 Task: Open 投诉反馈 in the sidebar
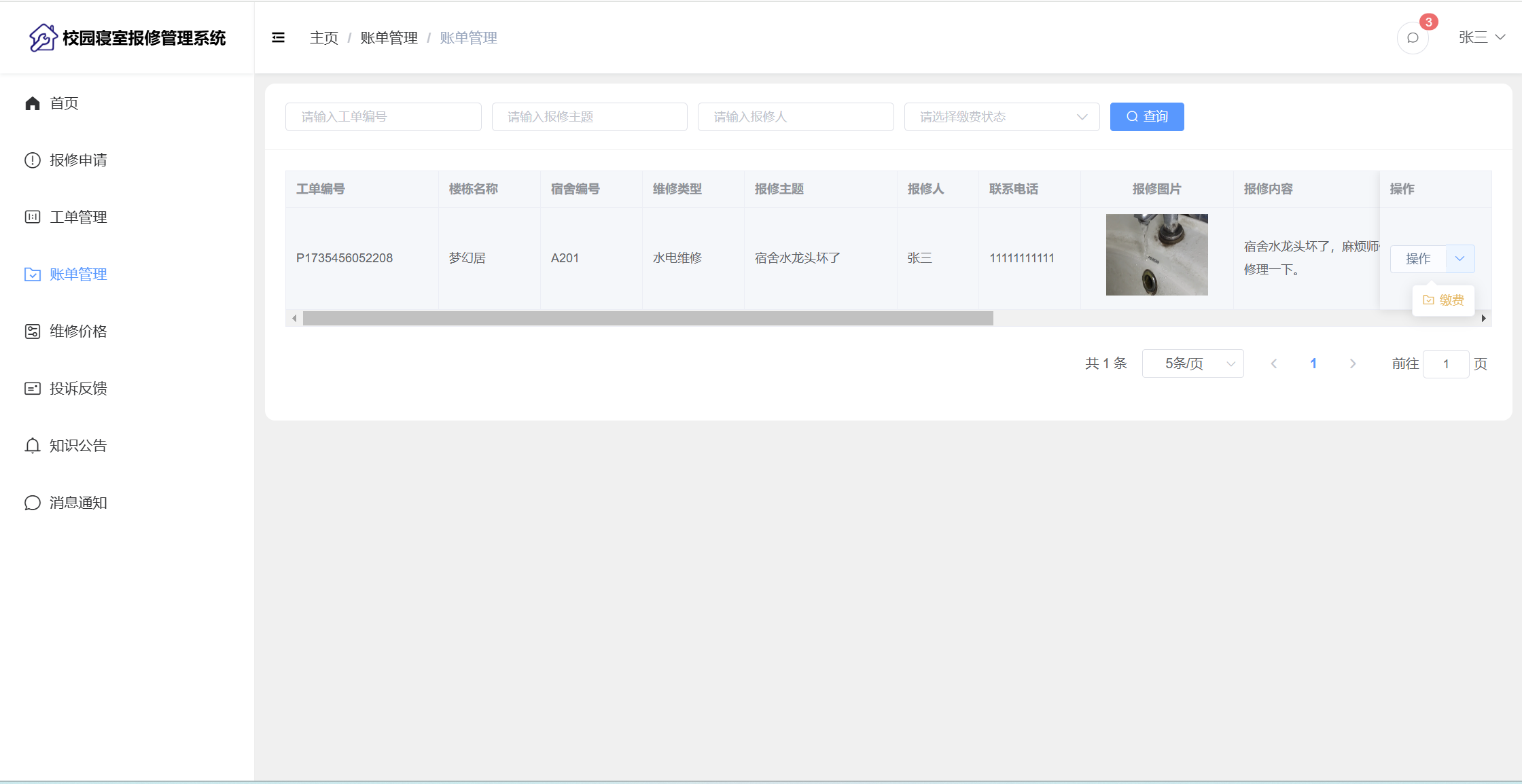[78, 389]
